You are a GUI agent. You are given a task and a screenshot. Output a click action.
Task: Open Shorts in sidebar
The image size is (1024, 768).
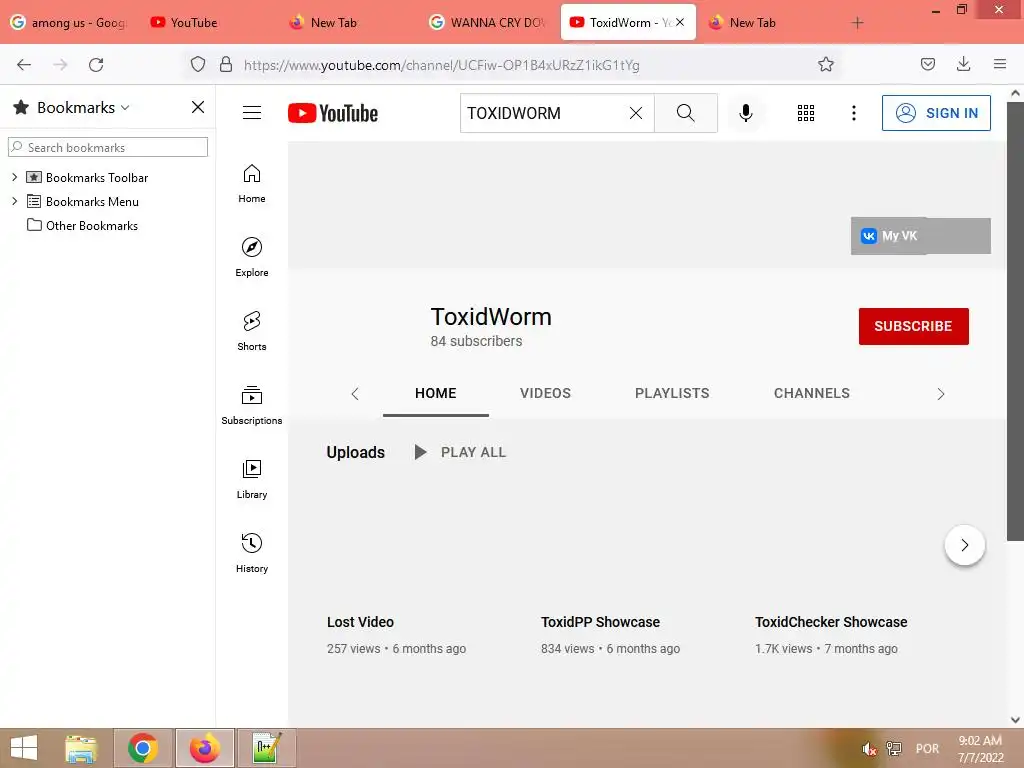tap(251, 331)
